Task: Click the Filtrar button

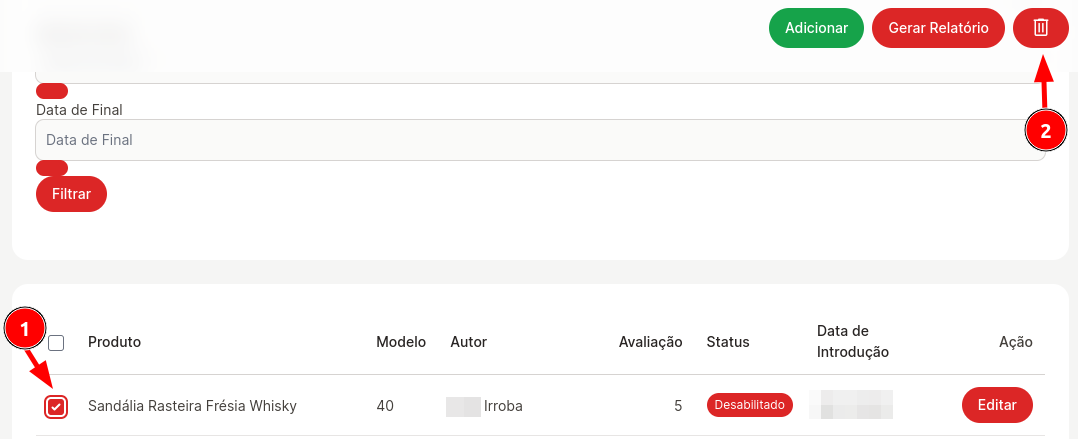Action: click(72, 194)
